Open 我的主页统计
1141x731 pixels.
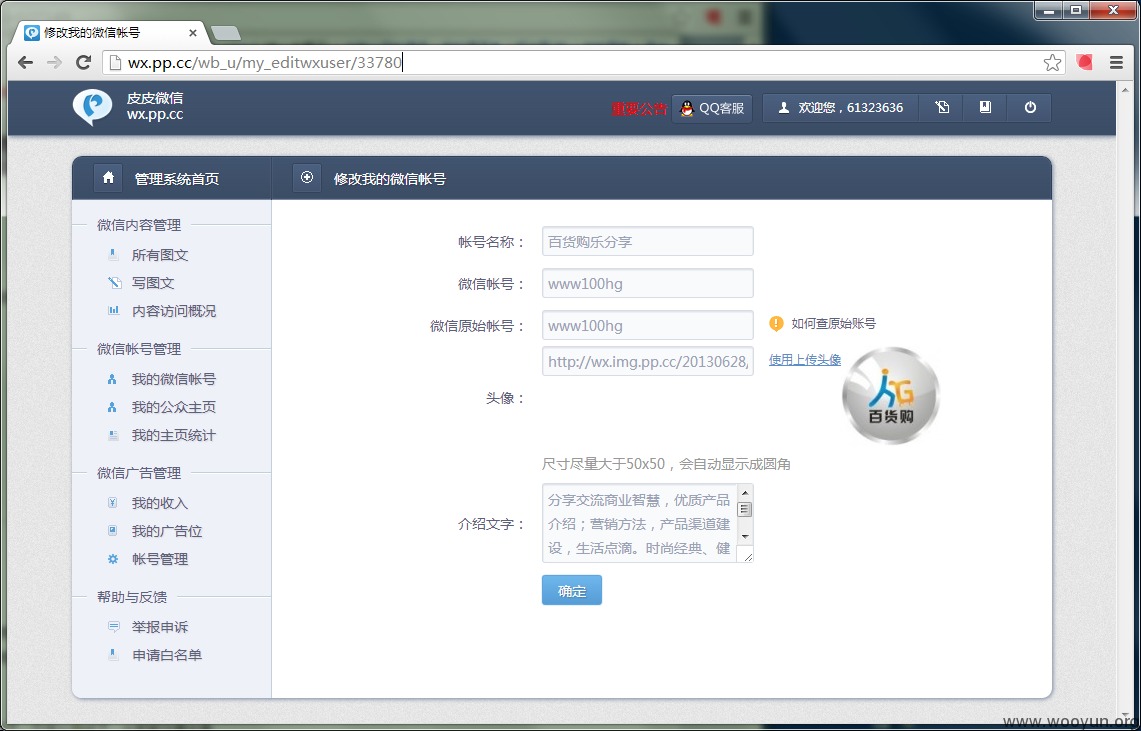point(174,435)
